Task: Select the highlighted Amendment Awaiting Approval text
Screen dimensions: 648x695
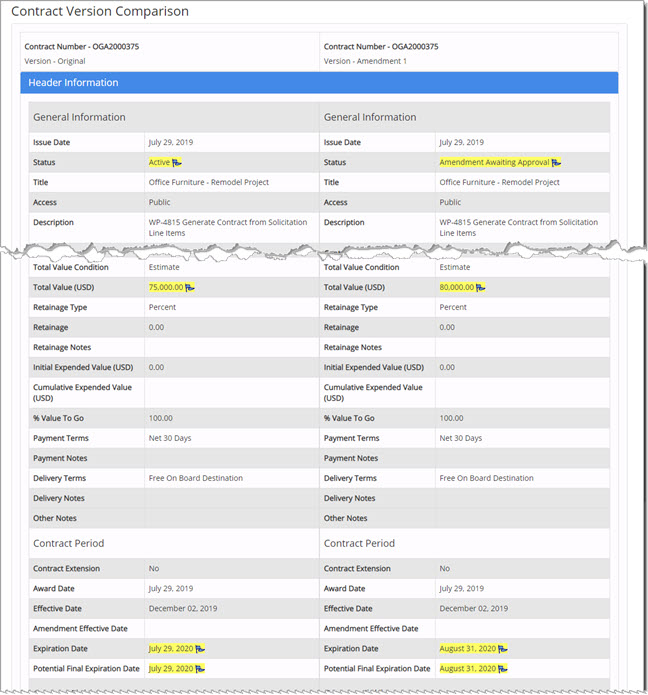Action: [x=494, y=162]
